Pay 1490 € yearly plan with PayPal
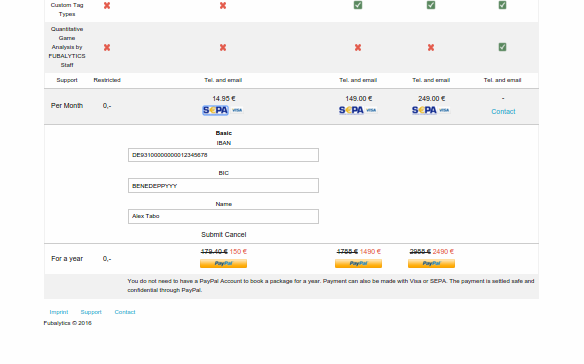The image size is (584, 364). coord(358,263)
